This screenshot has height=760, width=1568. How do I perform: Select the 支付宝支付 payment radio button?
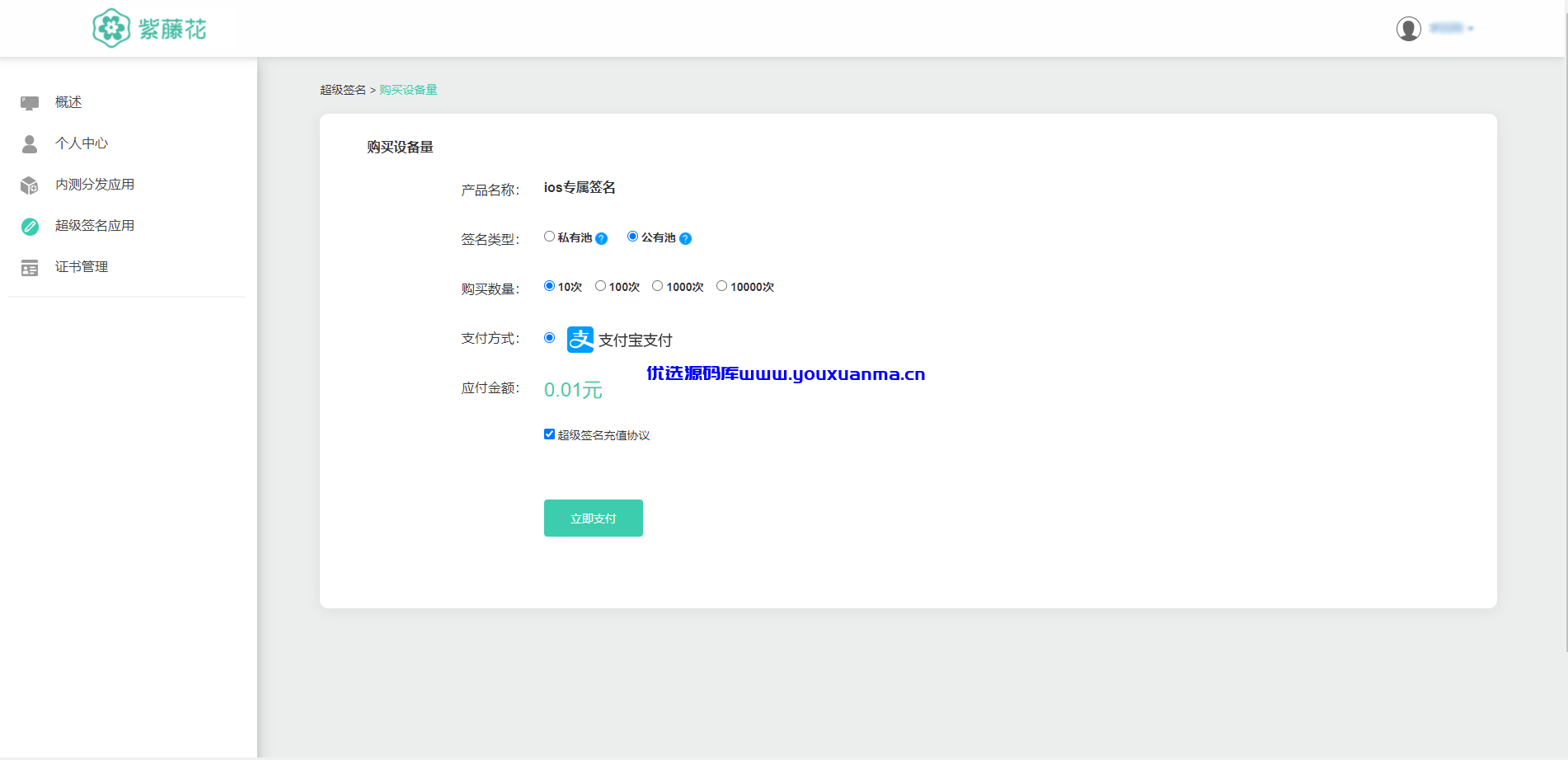point(549,338)
